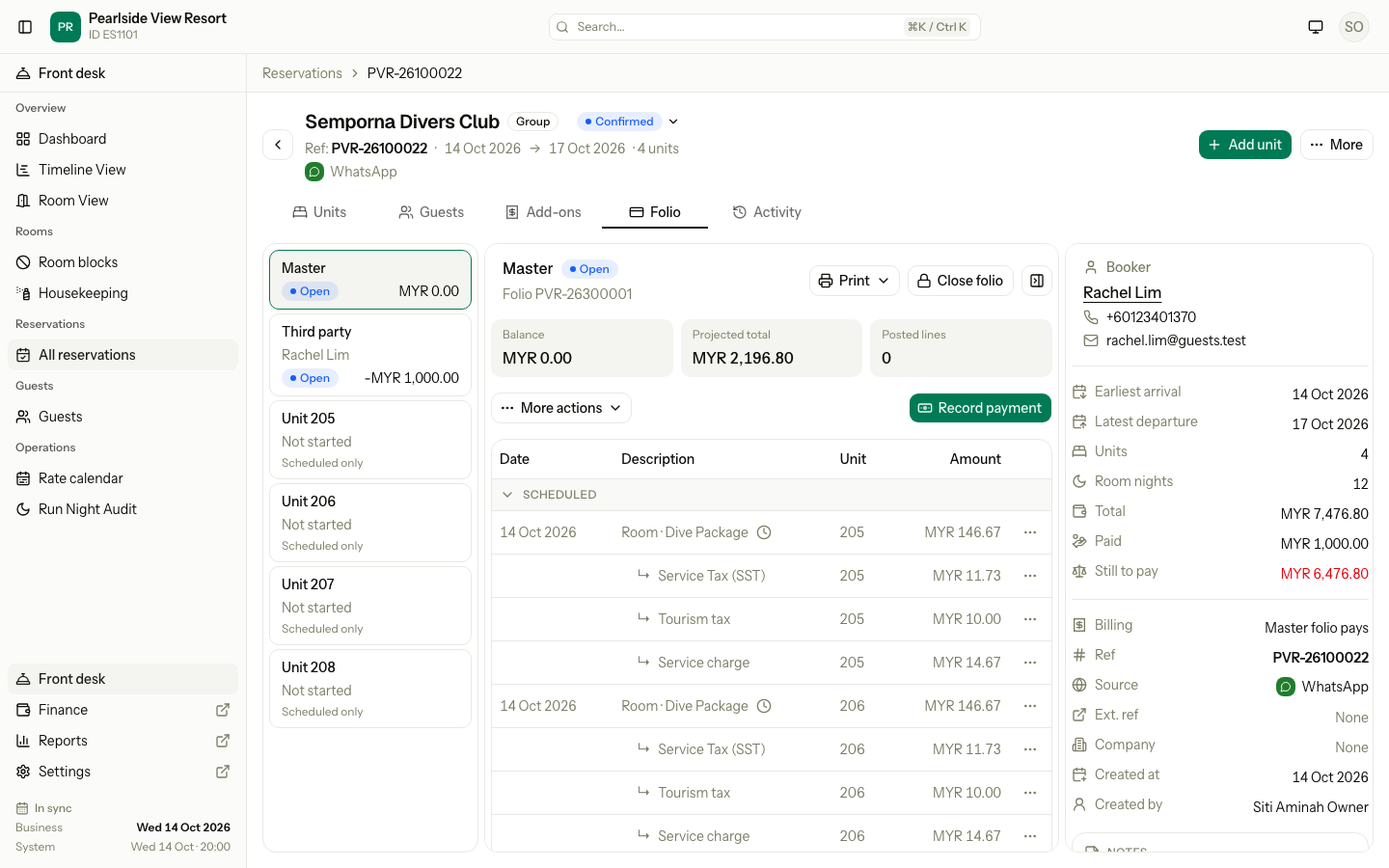The width and height of the screenshot is (1389, 868).
Task: Open the Print dropdown
Action: (x=855, y=281)
